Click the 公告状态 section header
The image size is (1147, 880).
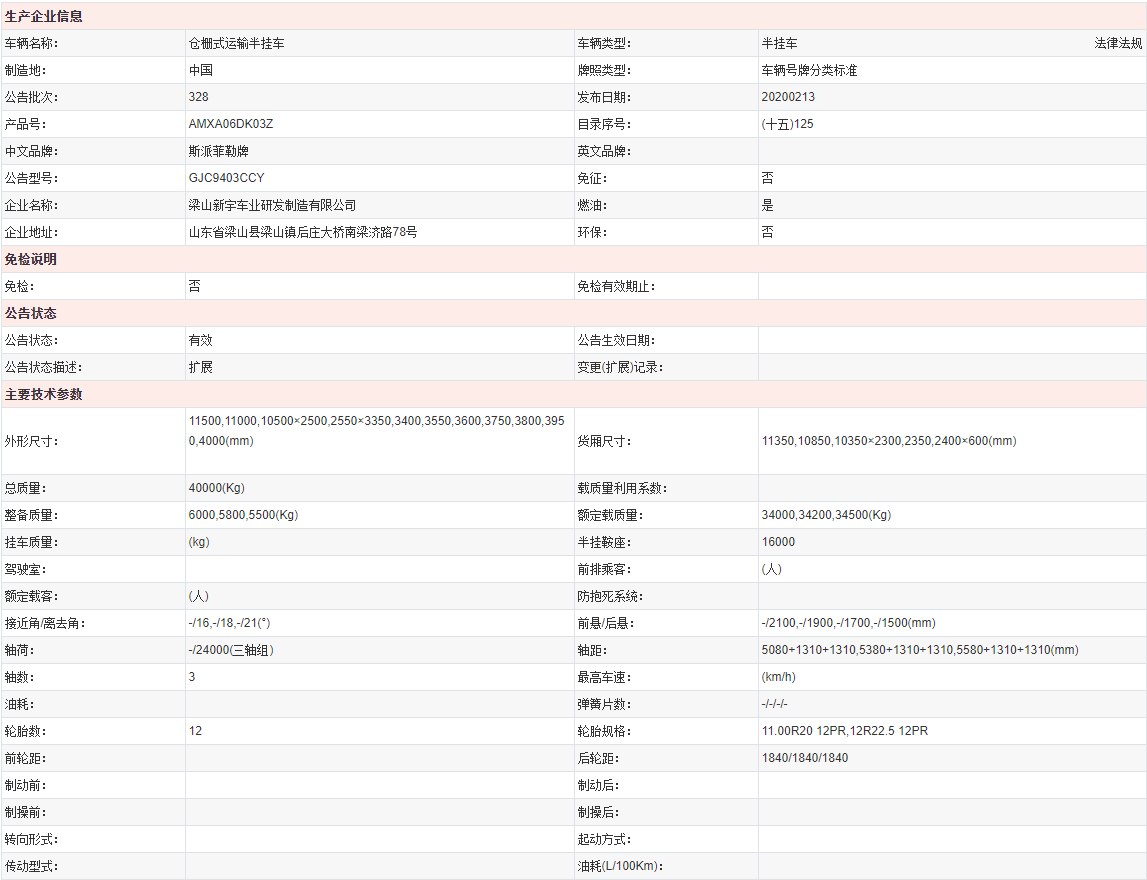click(x=31, y=314)
